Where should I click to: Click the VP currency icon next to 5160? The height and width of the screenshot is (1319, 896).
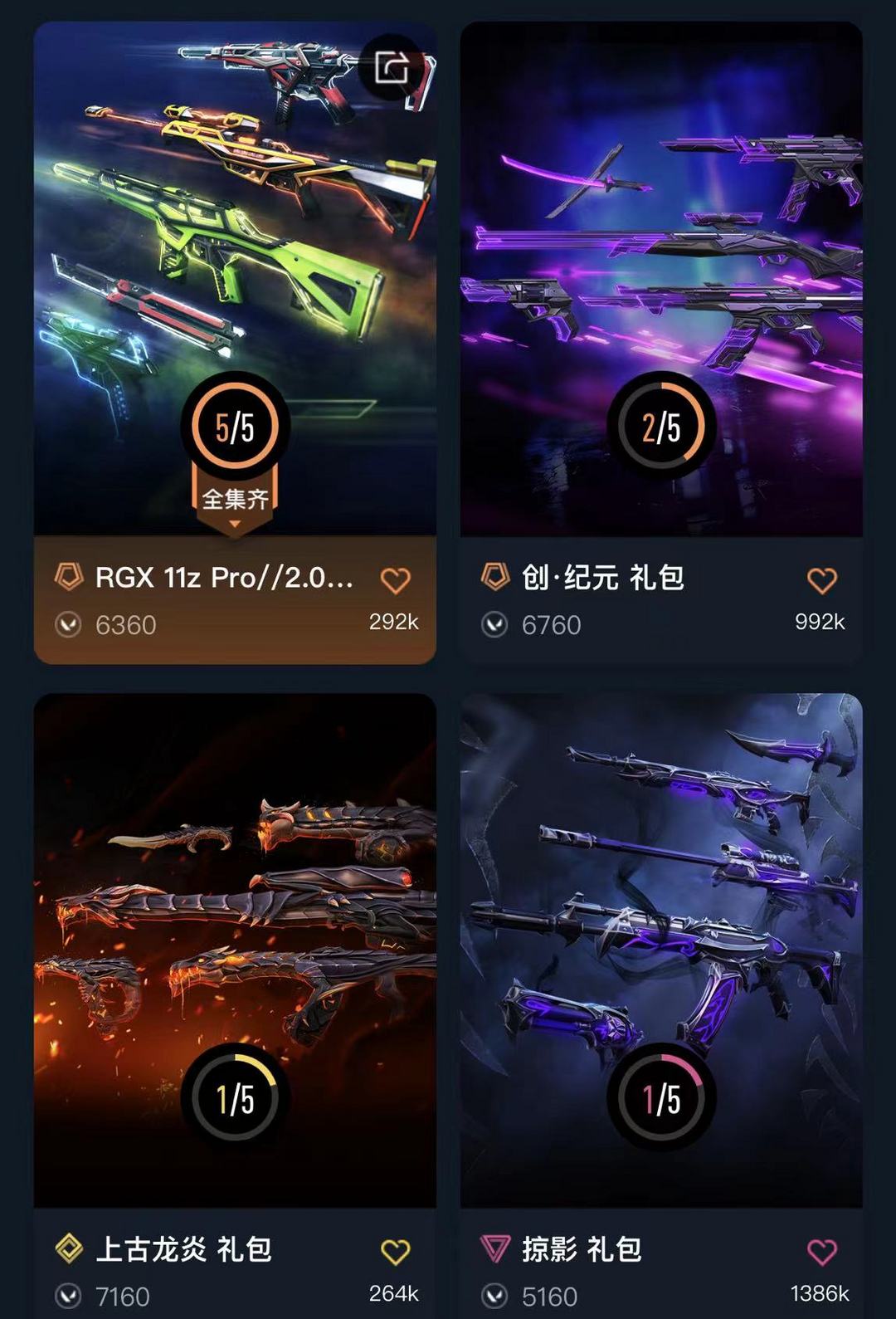click(494, 1296)
